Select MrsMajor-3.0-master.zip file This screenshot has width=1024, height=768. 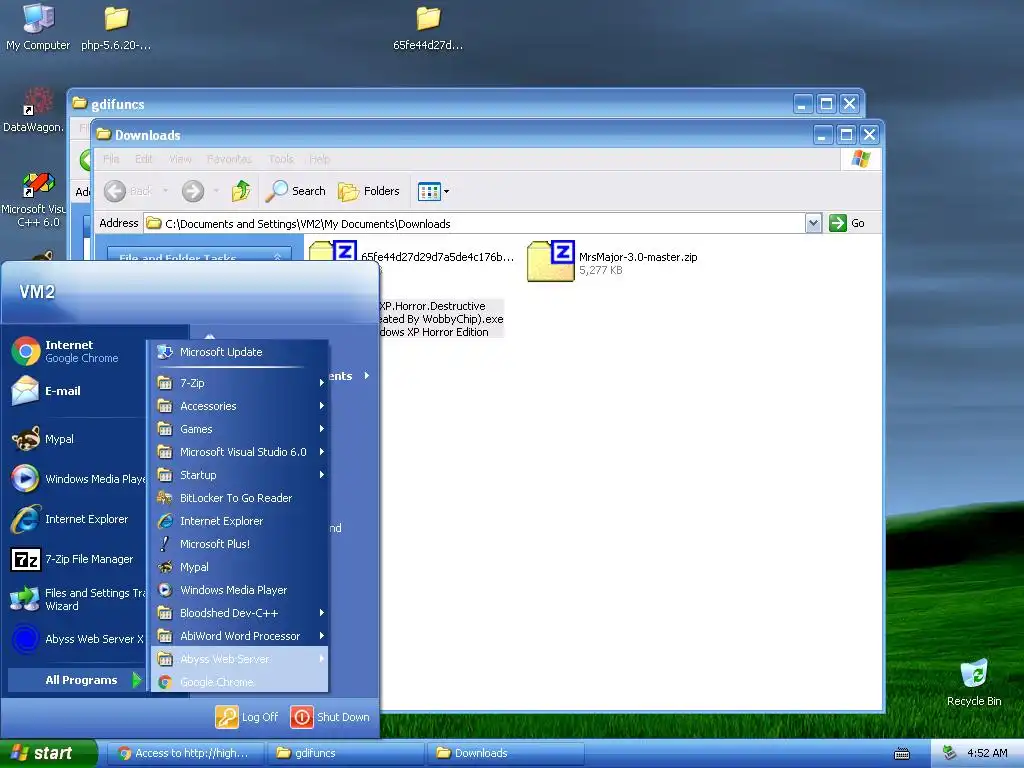613,261
